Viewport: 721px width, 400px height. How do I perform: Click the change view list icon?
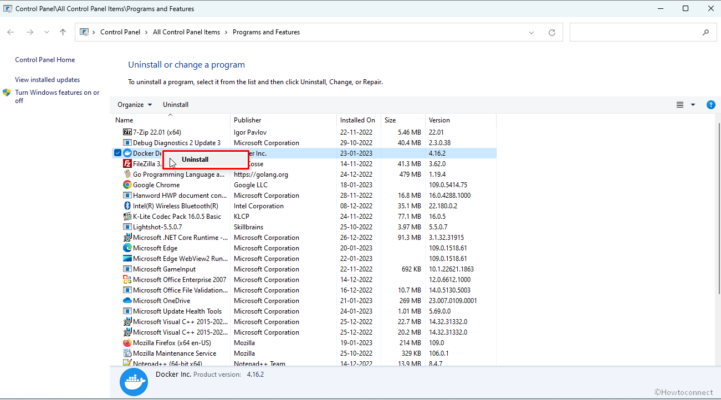click(x=680, y=105)
